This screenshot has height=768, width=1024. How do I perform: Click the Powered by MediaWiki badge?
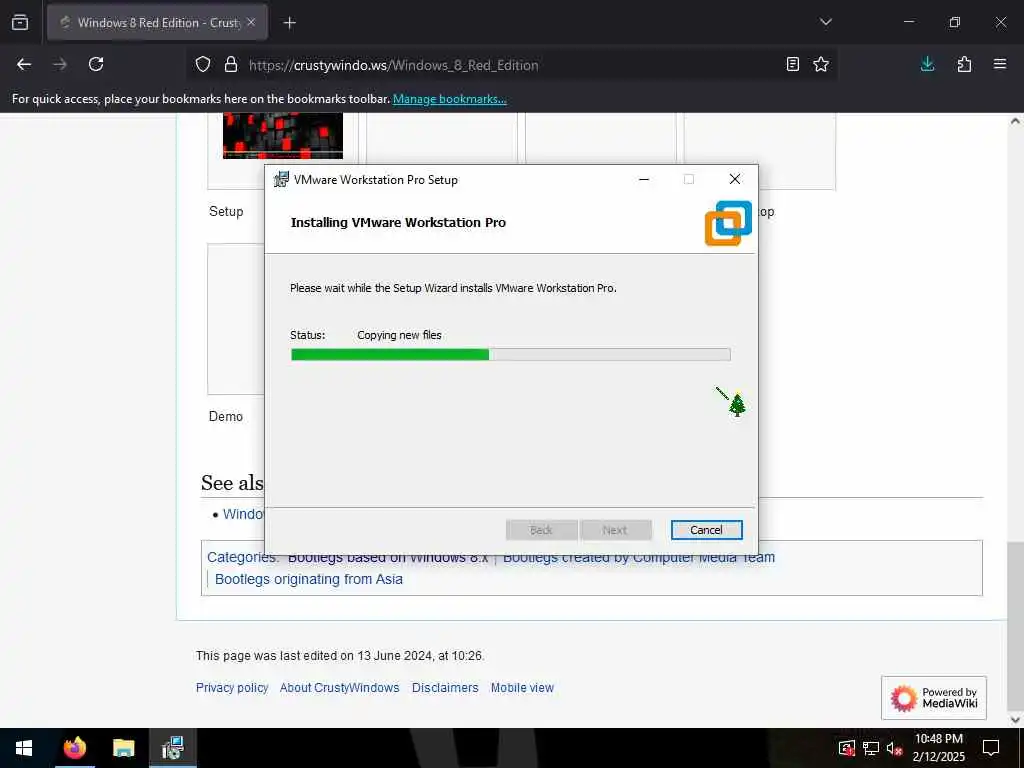(x=934, y=698)
